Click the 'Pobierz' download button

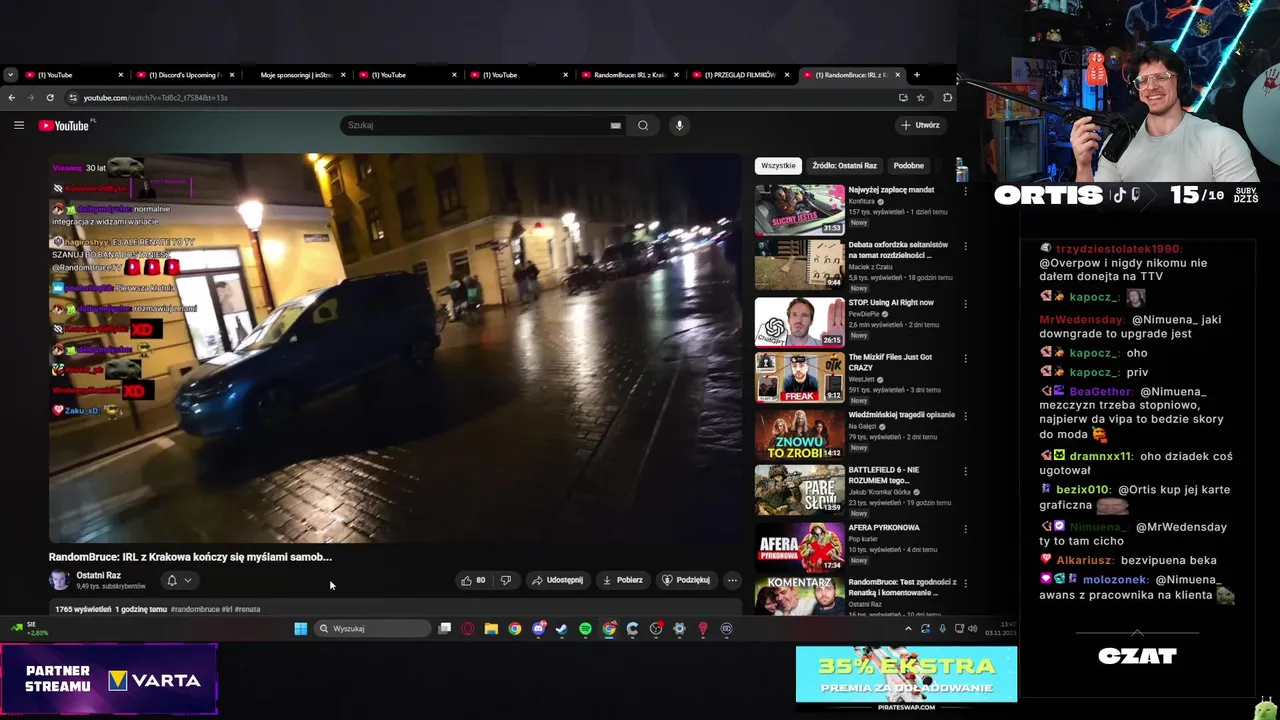click(x=622, y=580)
